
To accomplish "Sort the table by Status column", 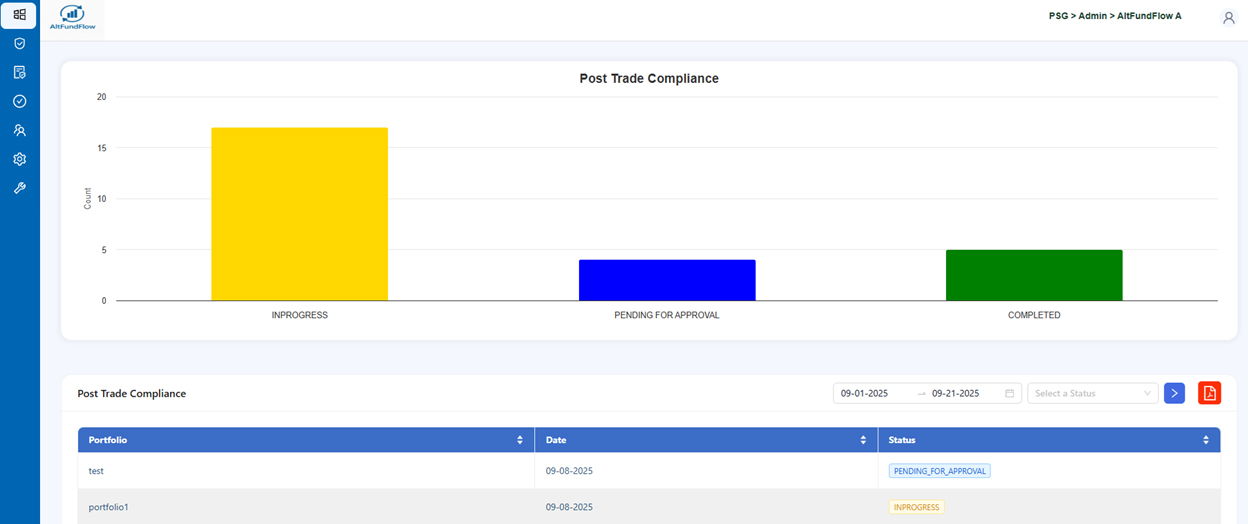I will tap(1205, 440).
